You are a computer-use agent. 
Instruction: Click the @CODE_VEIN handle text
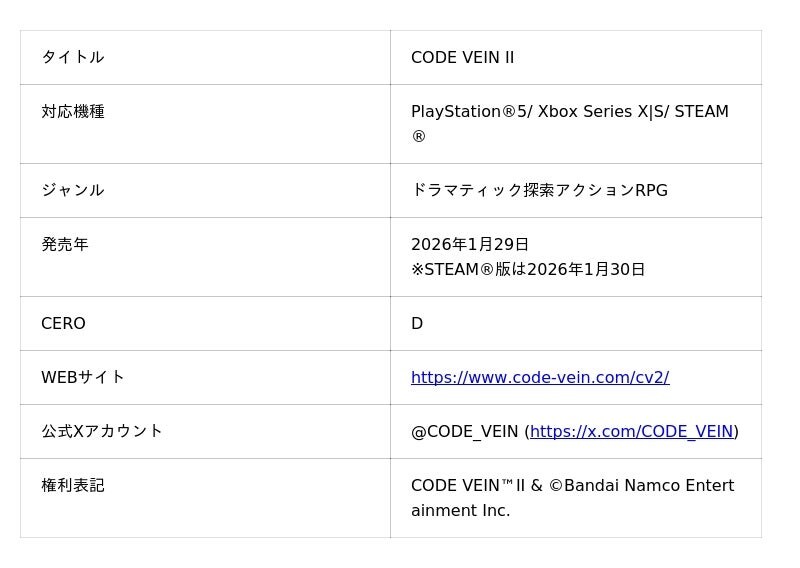(464, 431)
